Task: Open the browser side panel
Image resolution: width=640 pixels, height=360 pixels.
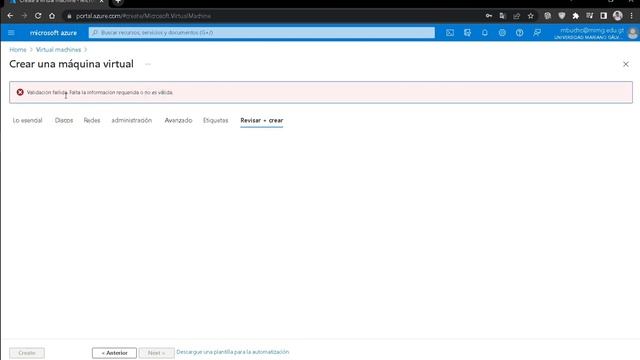Action: (603, 16)
